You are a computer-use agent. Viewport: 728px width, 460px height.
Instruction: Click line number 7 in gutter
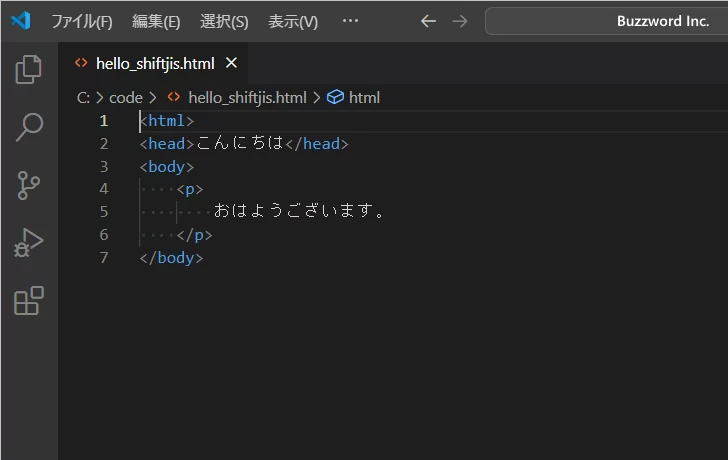pyautogui.click(x=104, y=258)
